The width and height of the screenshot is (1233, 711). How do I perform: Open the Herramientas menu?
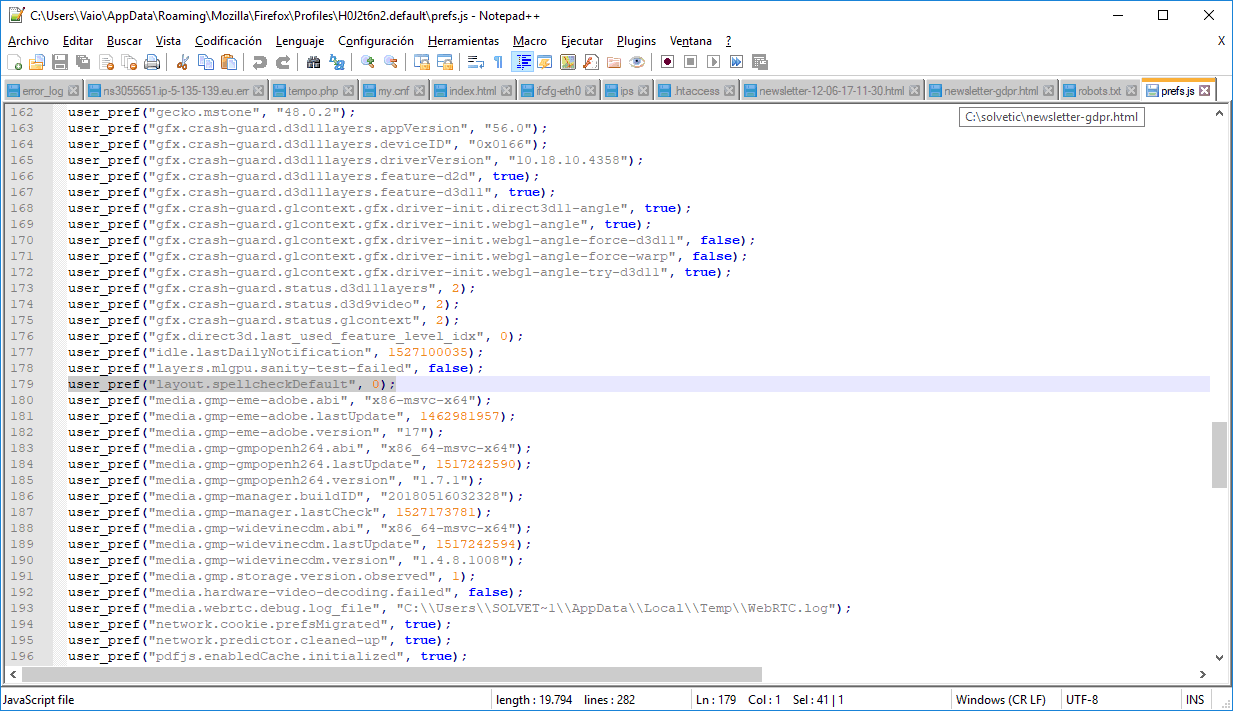point(463,41)
